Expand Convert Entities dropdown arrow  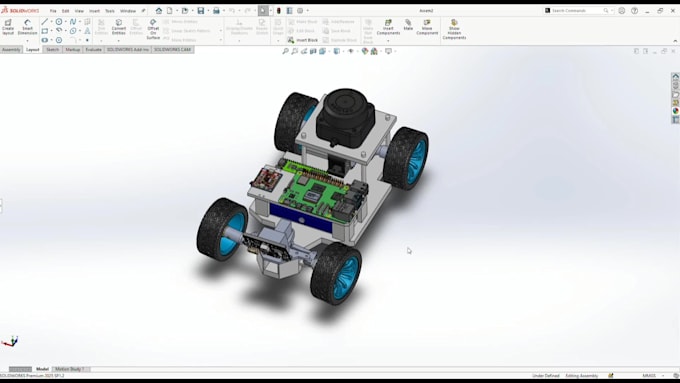(118, 40)
